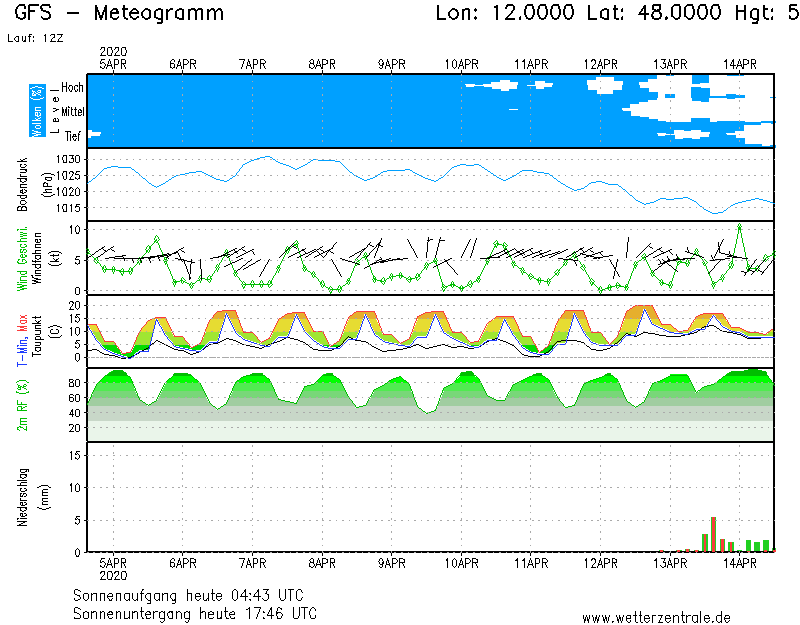Click the 14APR date on the top axis
Viewport: 800px width, 625px height.
tap(739, 63)
